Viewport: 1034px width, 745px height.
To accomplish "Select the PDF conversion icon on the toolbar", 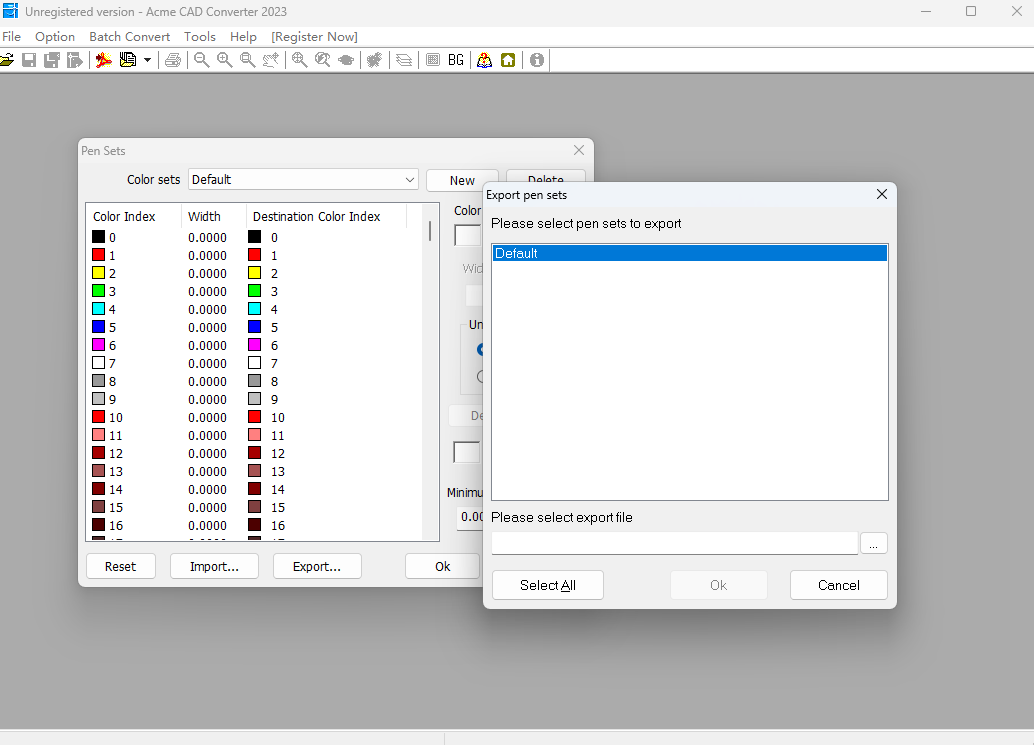I will 103,59.
